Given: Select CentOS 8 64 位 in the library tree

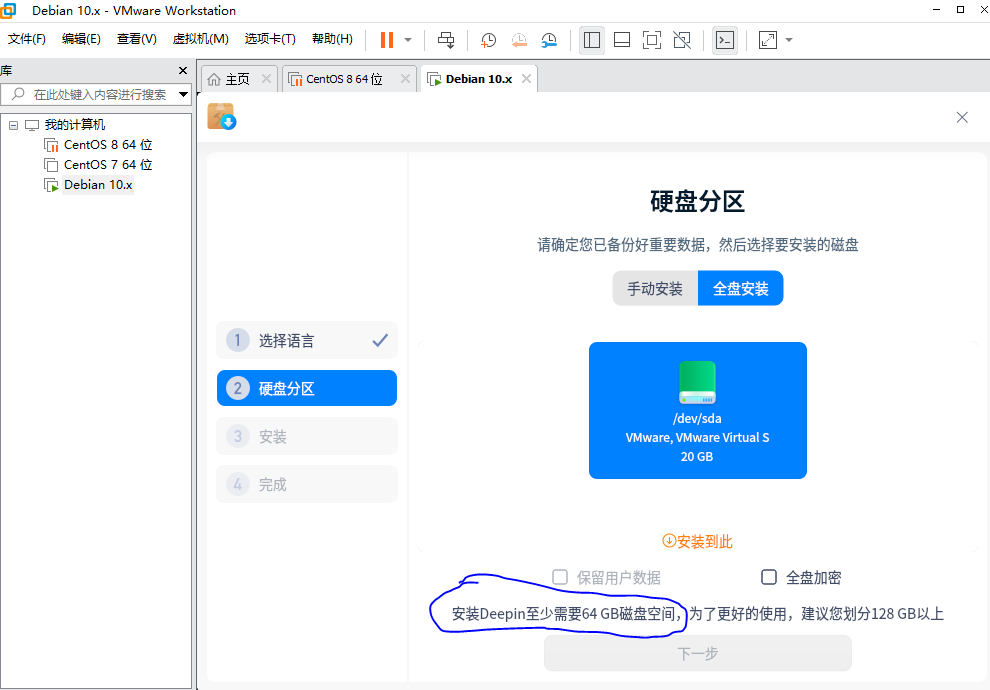Looking at the screenshot, I should [108, 145].
